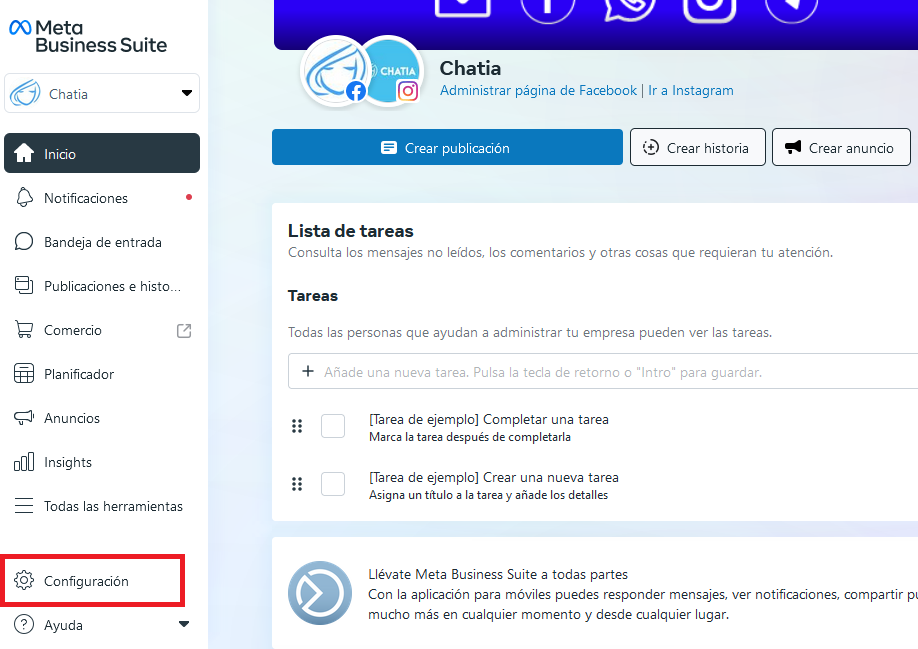This screenshot has width=918, height=649.
Task: Click the Chatia account avatar in selector
Action: (25, 93)
